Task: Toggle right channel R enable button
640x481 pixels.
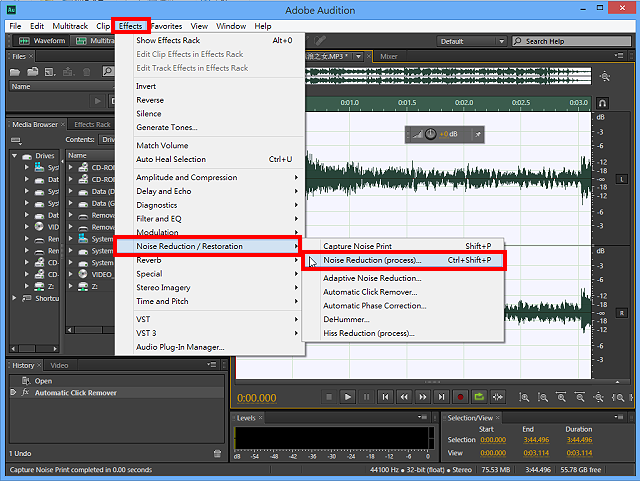Action: click(x=622, y=313)
